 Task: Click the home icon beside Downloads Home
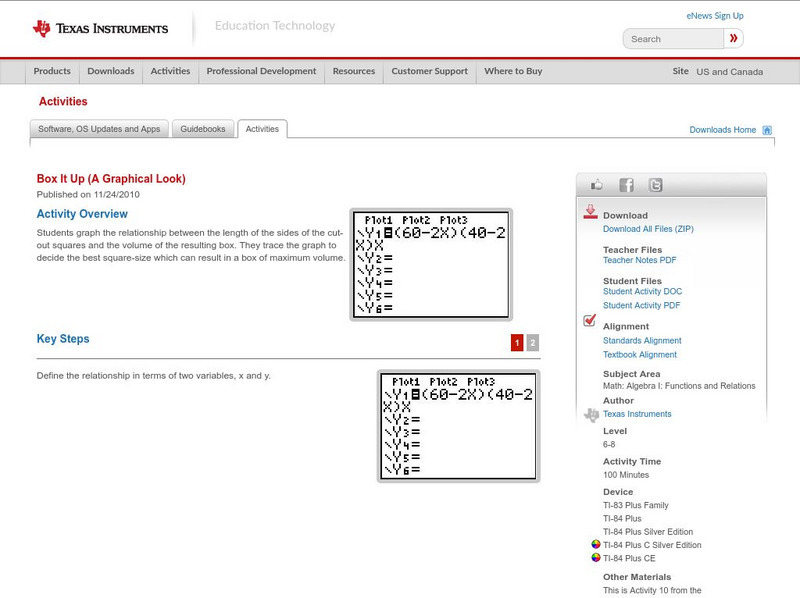[767, 130]
